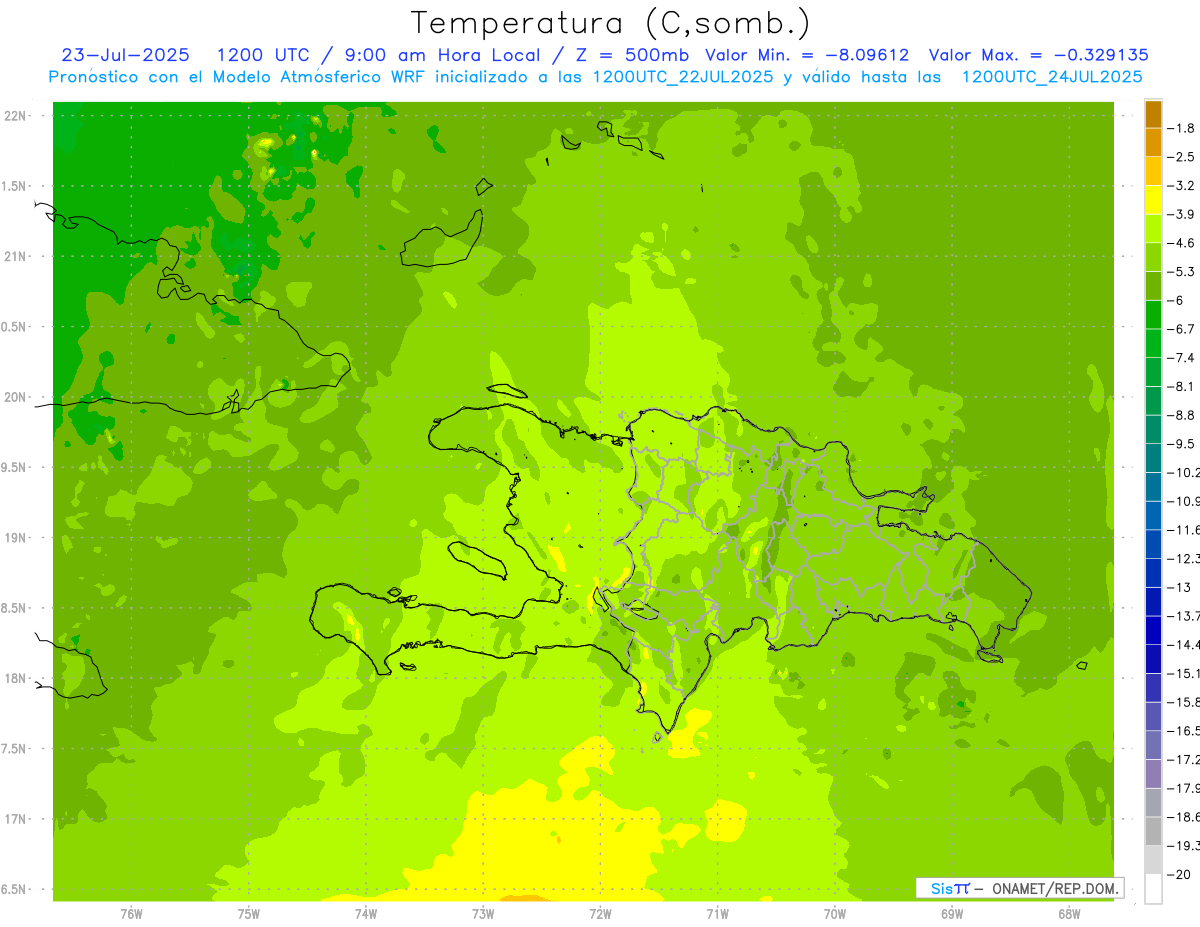Click the title "Temperatura (C,somb.)"
The height and width of the screenshot is (927, 1200).
(611, 23)
